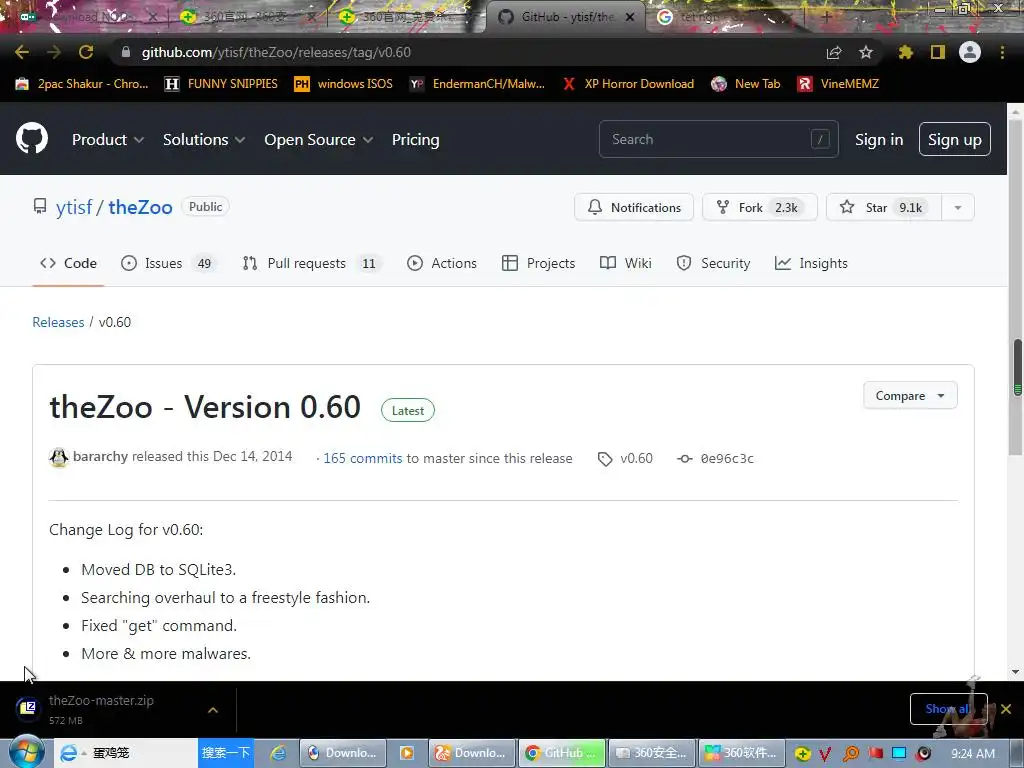Close the GitHub browser tab
Screen dimensions: 1024x768
click(630, 17)
